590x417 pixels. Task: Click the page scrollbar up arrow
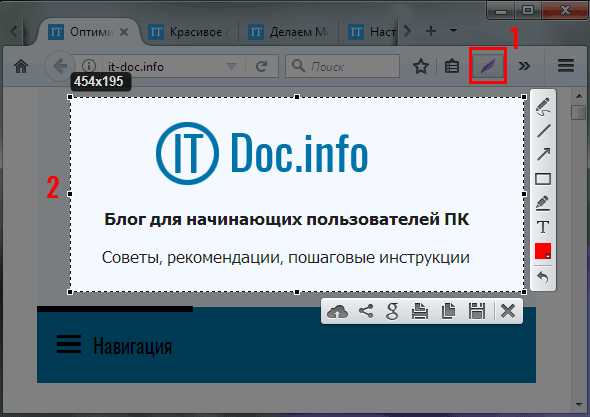tap(579, 97)
